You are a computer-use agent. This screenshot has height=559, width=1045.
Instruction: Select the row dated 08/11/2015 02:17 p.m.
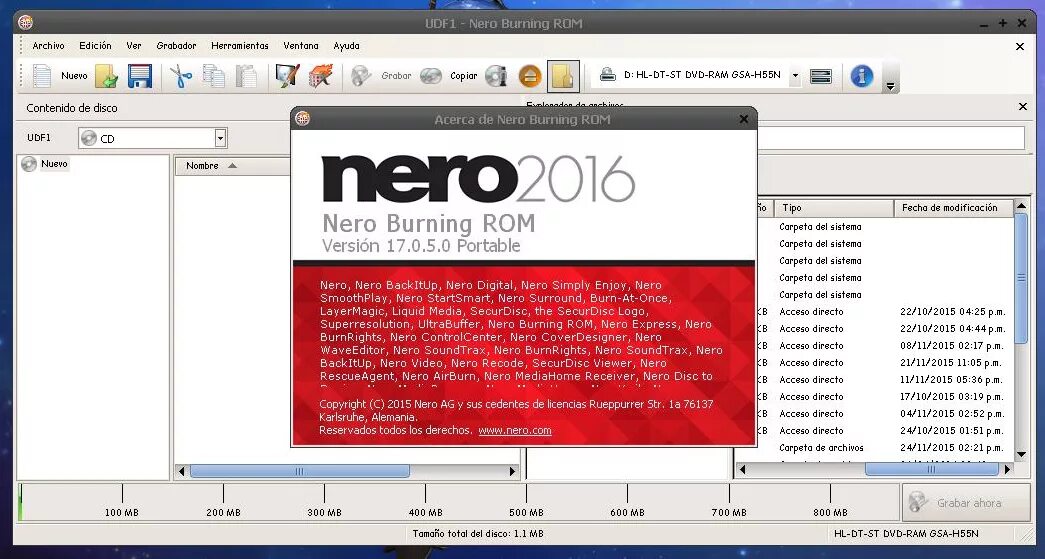click(x=885, y=346)
